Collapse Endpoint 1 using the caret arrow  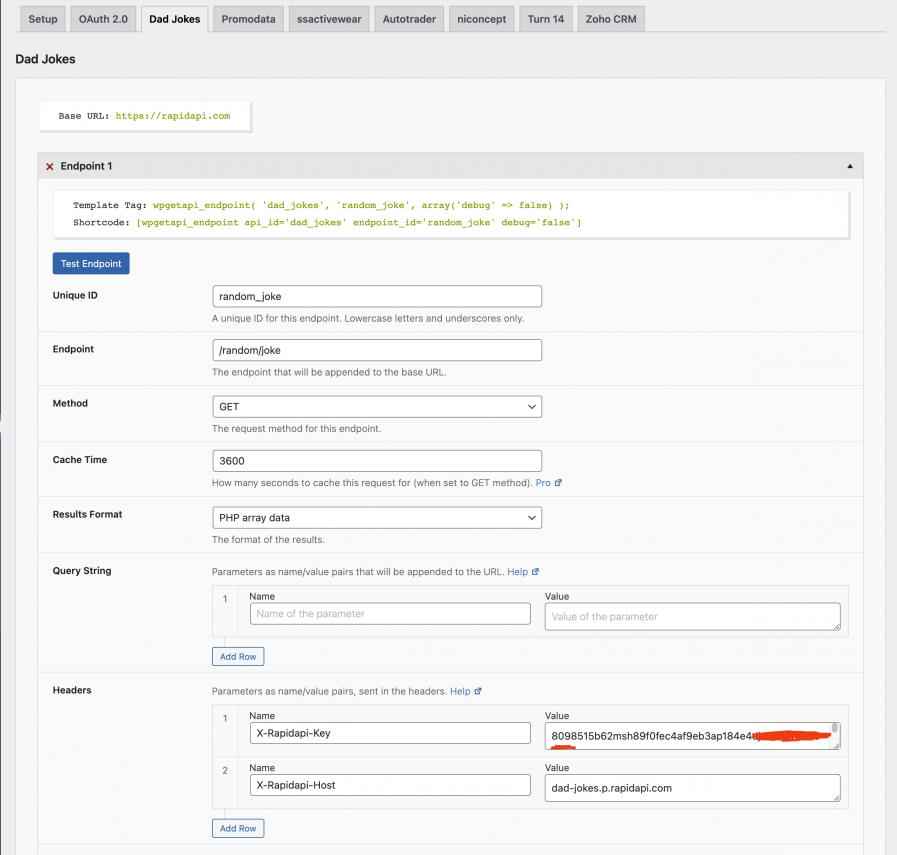coord(849,166)
